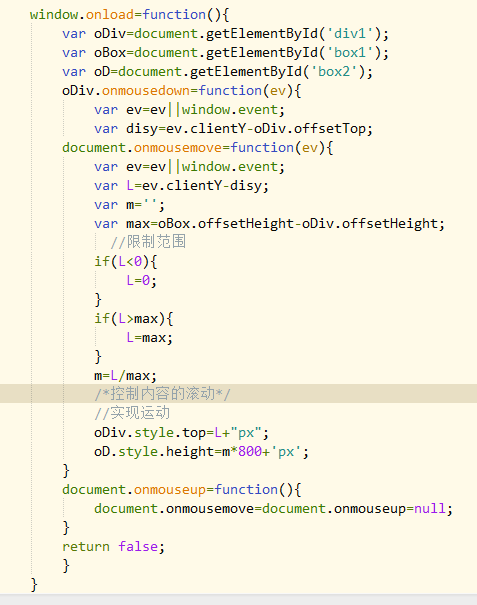Click the 'return false;' line
This screenshot has height=605, width=477.
113,547
